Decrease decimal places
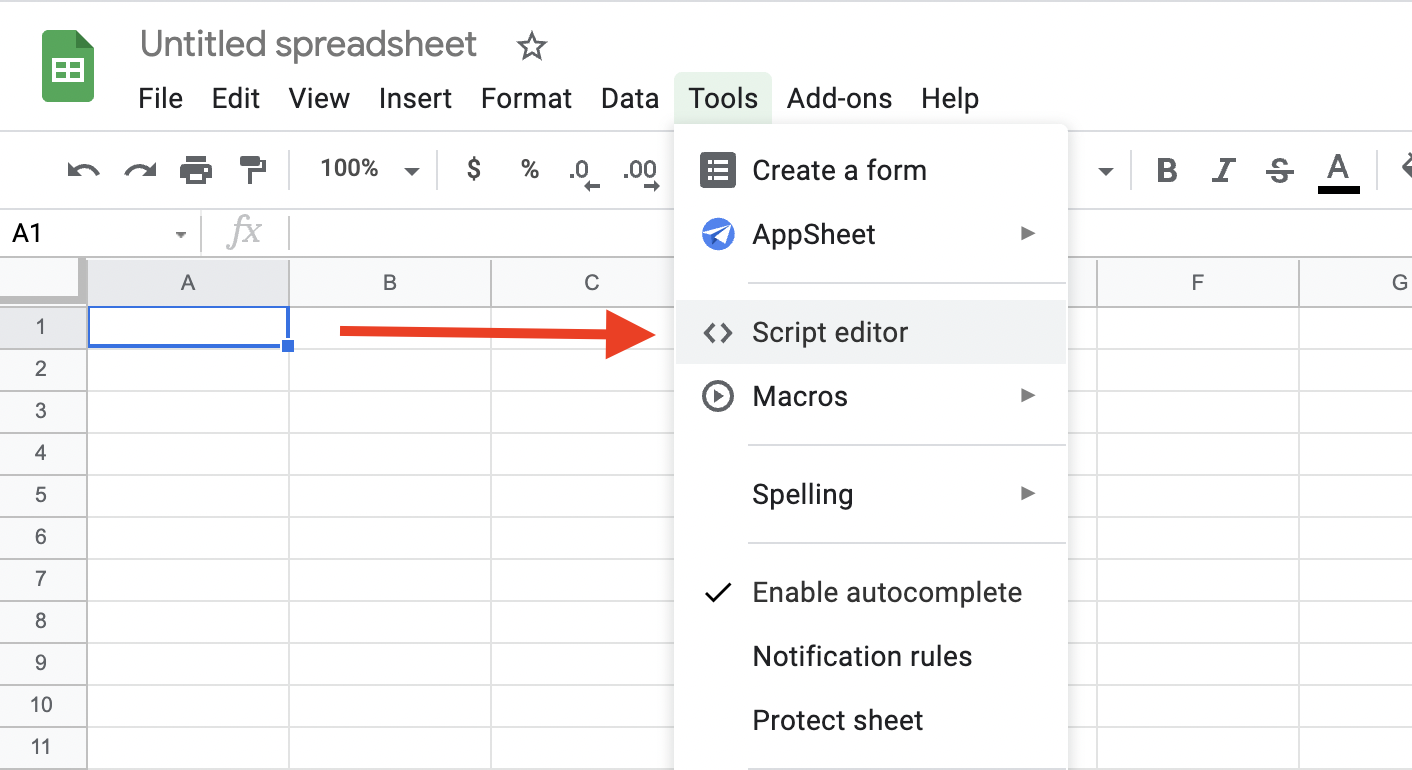Image resolution: width=1412 pixels, height=770 pixels. (583, 170)
